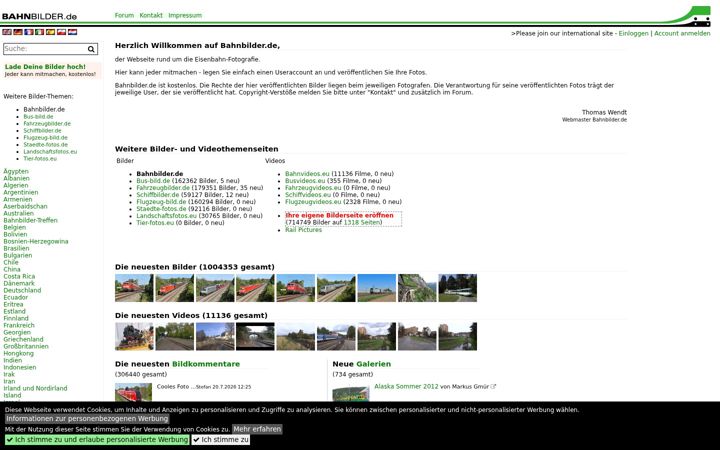Screen dimensions: 720x450
Task: Open 'Lade Deine Bilder hoch!' link
Action: [x=45, y=67]
